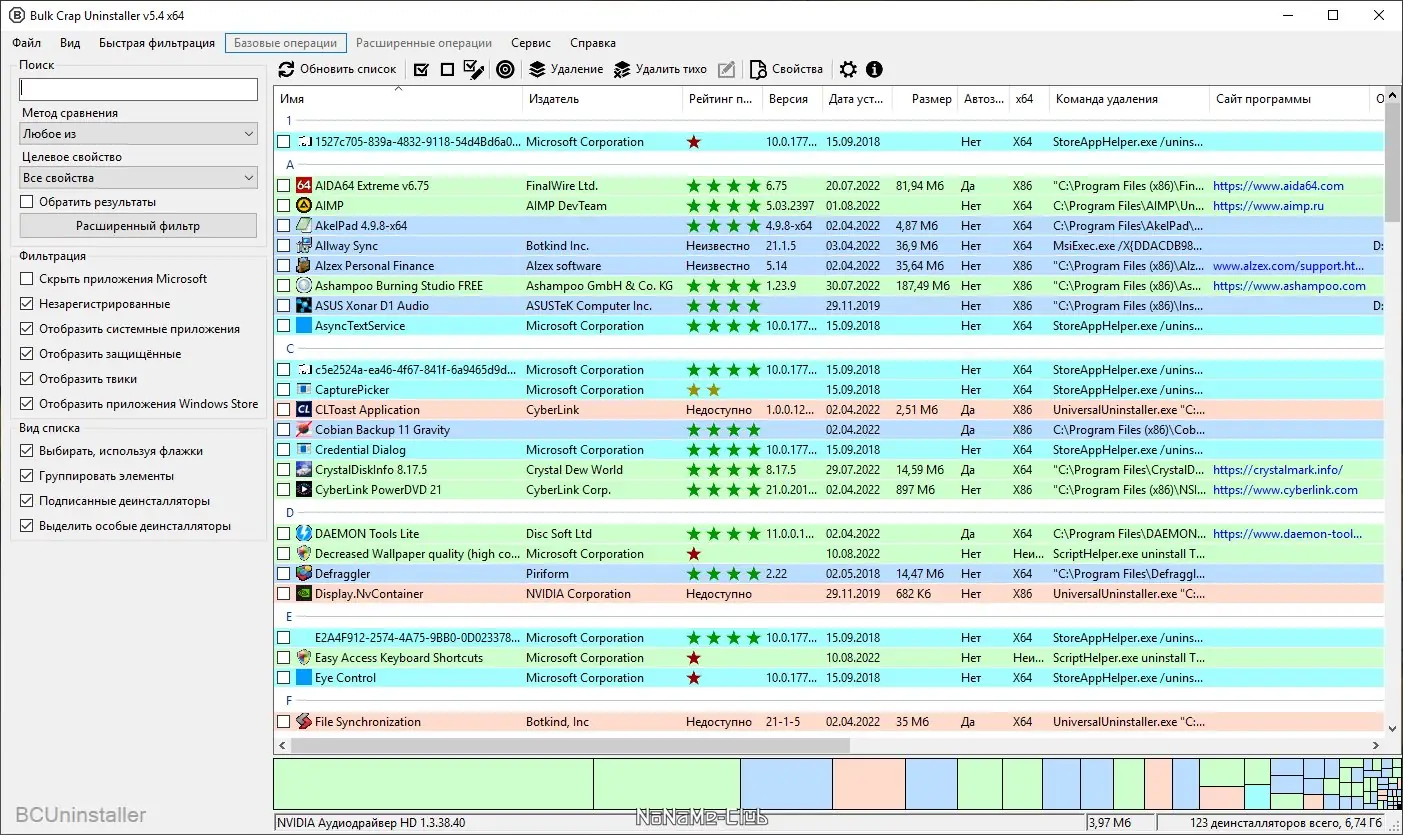Image resolution: width=1403 pixels, height=835 pixels.
Task: Expand the Целевое свойство dropdown
Action: 138,178
